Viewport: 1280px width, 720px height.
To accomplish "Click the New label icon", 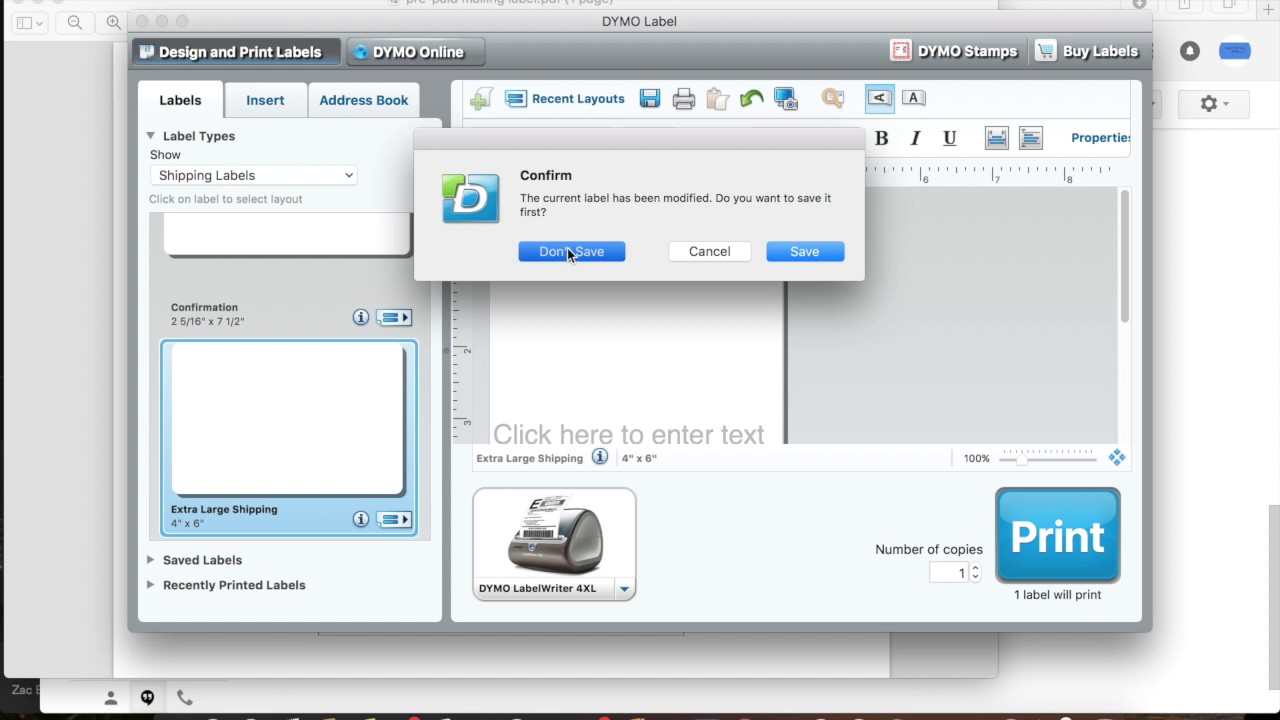I will click(x=481, y=98).
